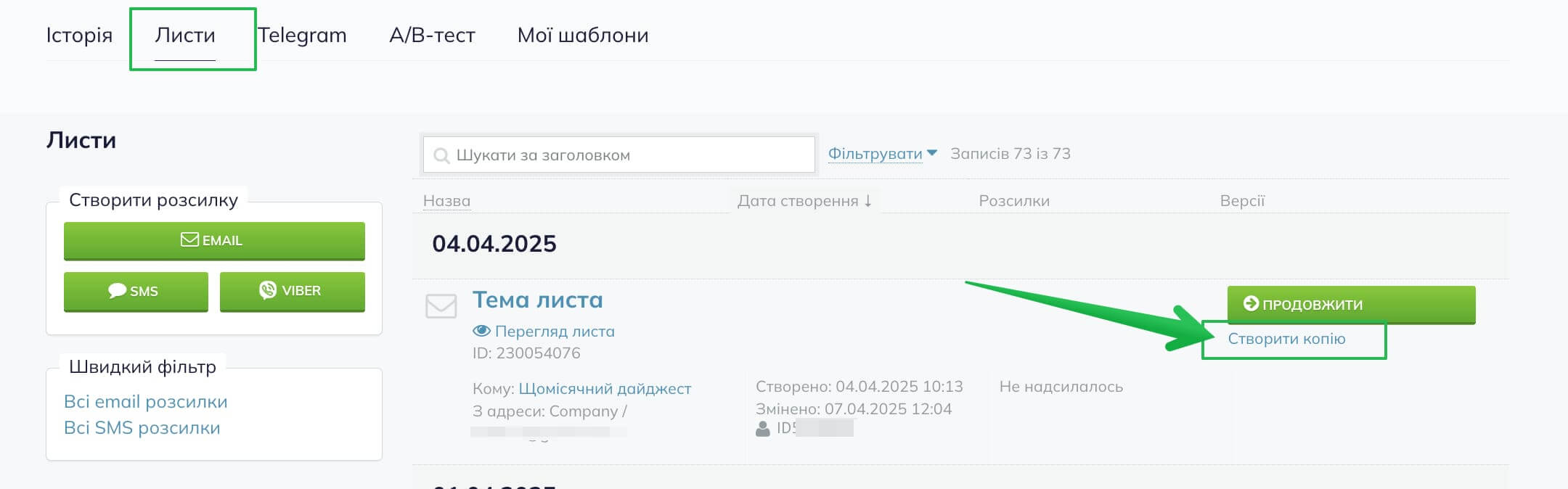Screen dimensions: 1568x489
Task: Click the user icon next to ID
Action: point(762,429)
